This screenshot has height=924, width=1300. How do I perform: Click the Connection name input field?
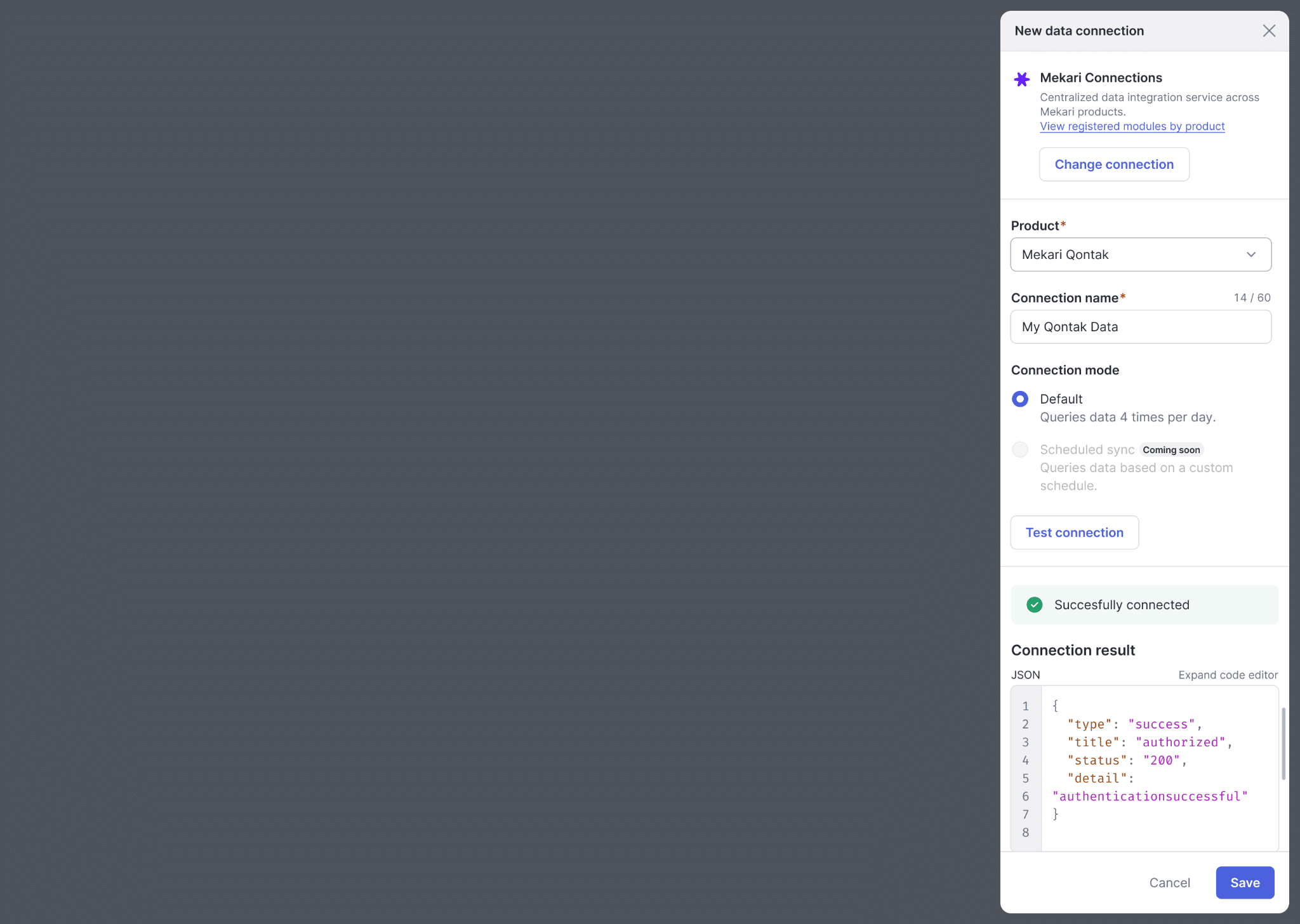[1141, 327]
